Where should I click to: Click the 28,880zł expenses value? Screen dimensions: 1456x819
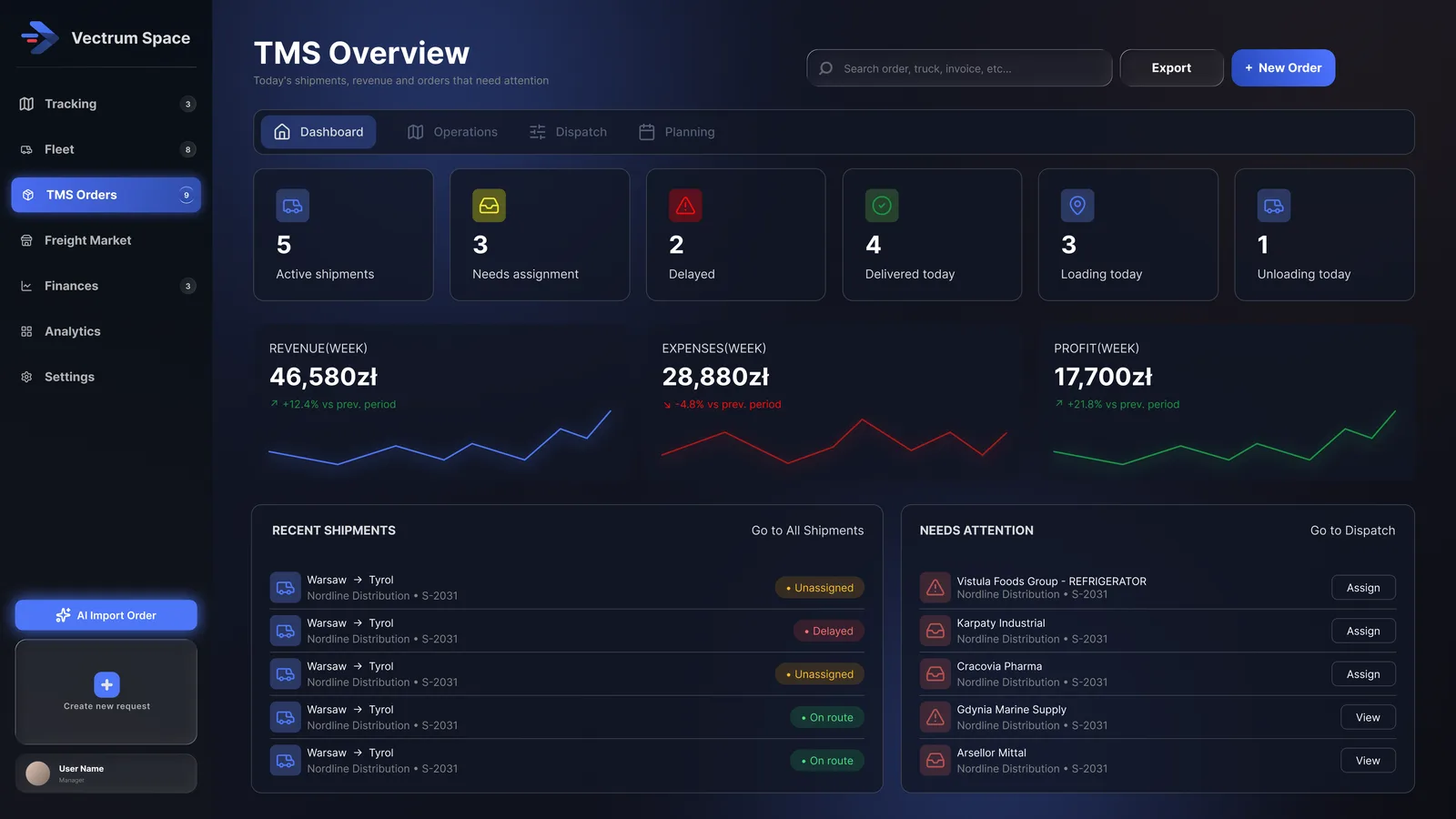(715, 377)
